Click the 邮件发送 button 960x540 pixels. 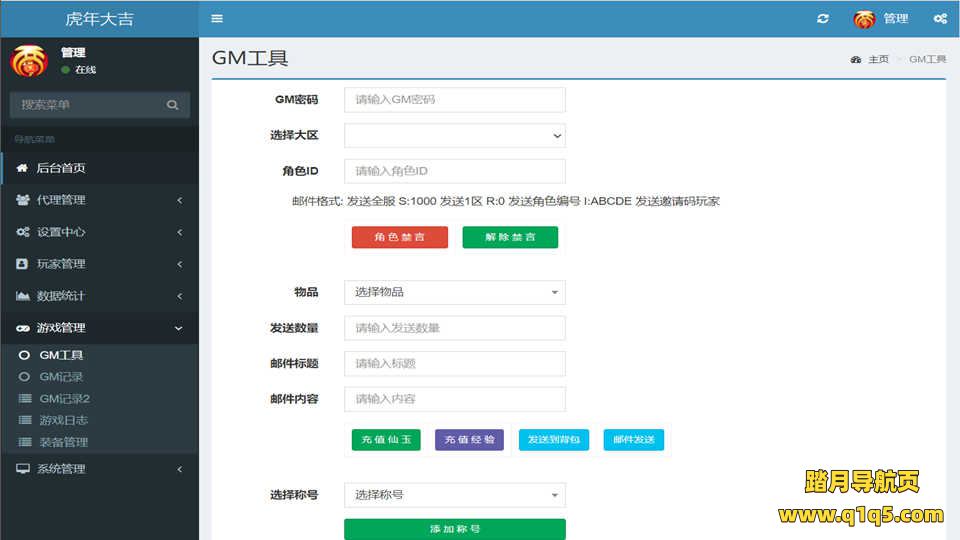(x=633, y=440)
